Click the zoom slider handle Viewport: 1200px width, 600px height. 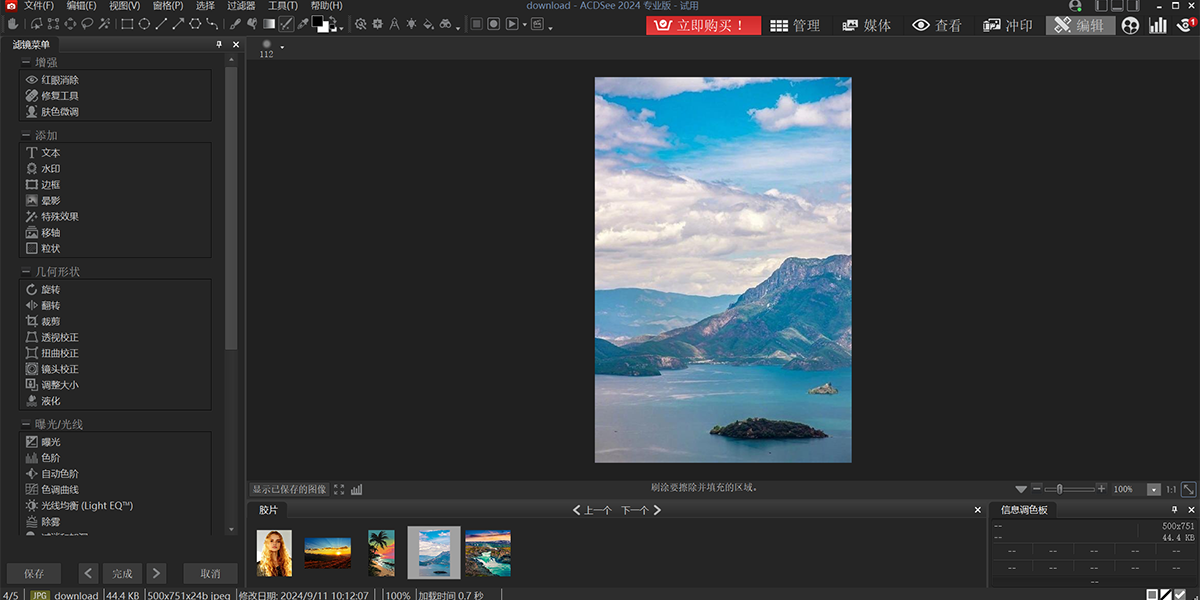(x=1060, y=489)
